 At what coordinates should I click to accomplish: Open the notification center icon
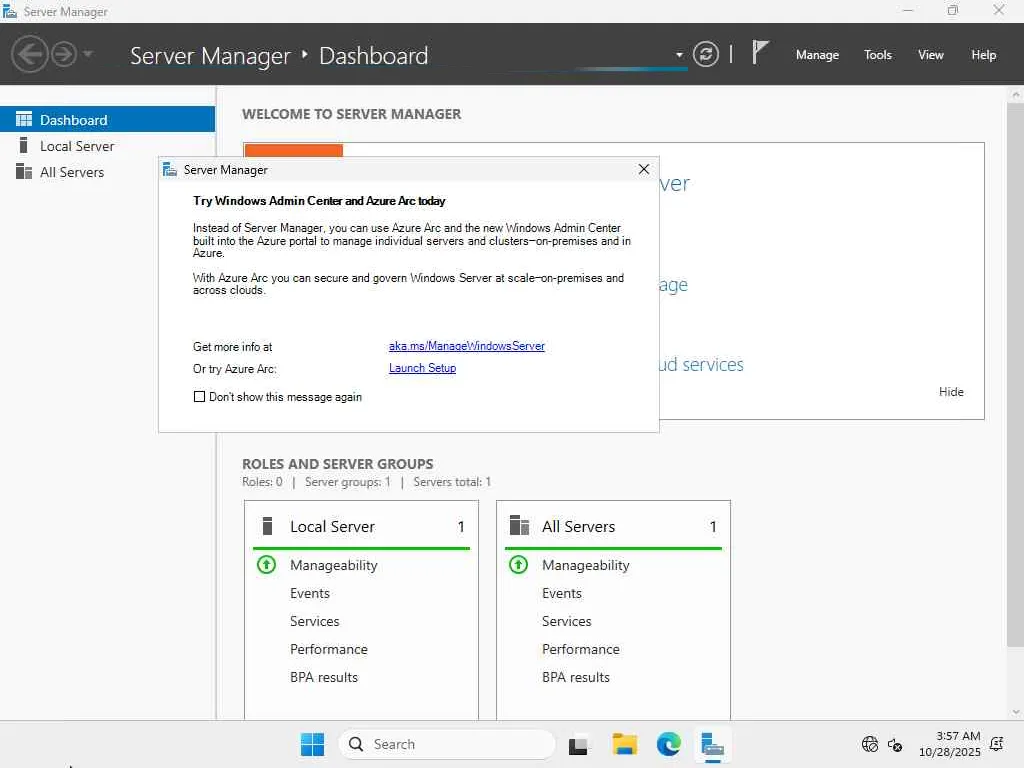click(x=997, y=744)
